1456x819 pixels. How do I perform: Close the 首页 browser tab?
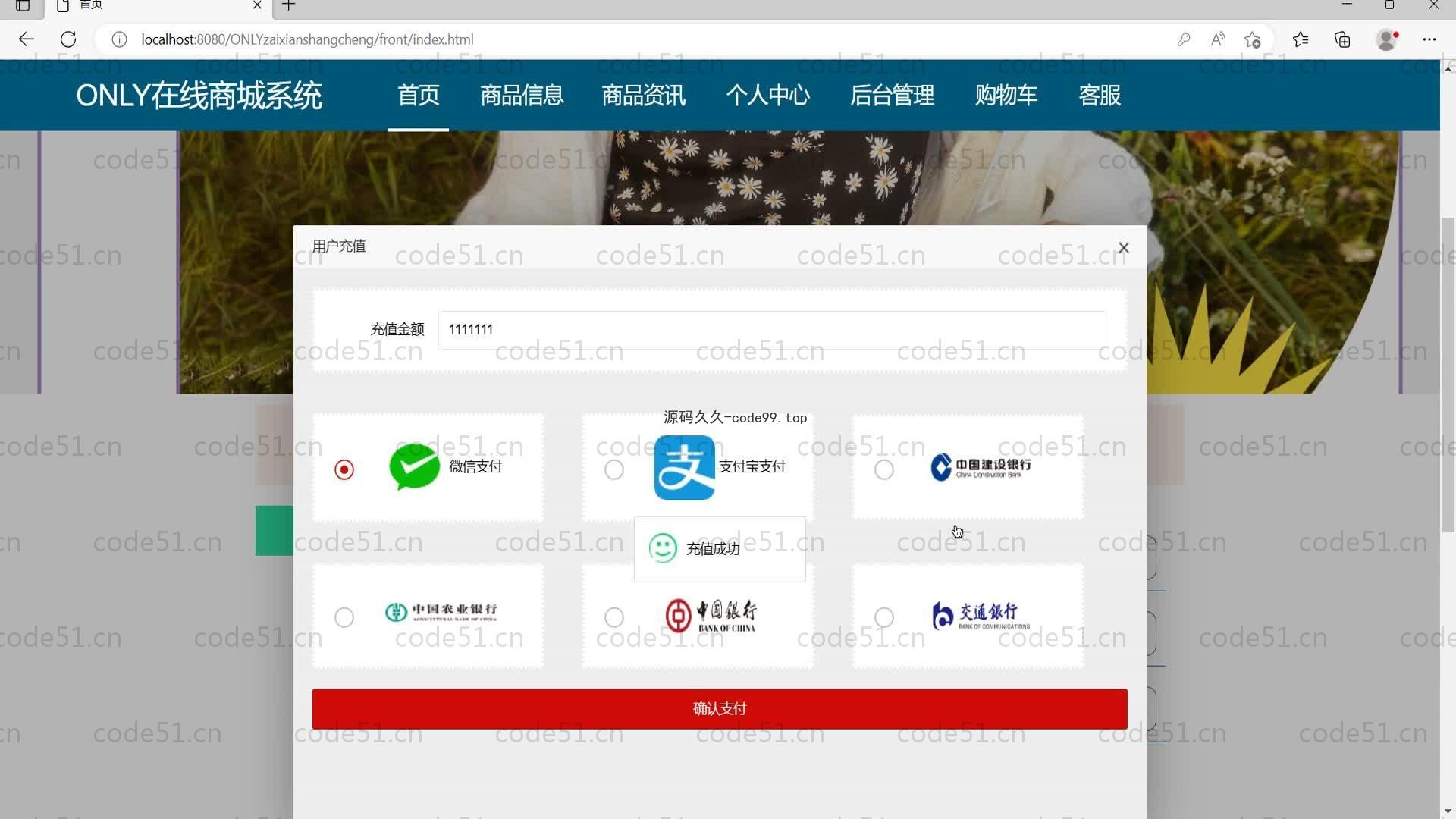(257, 5)
